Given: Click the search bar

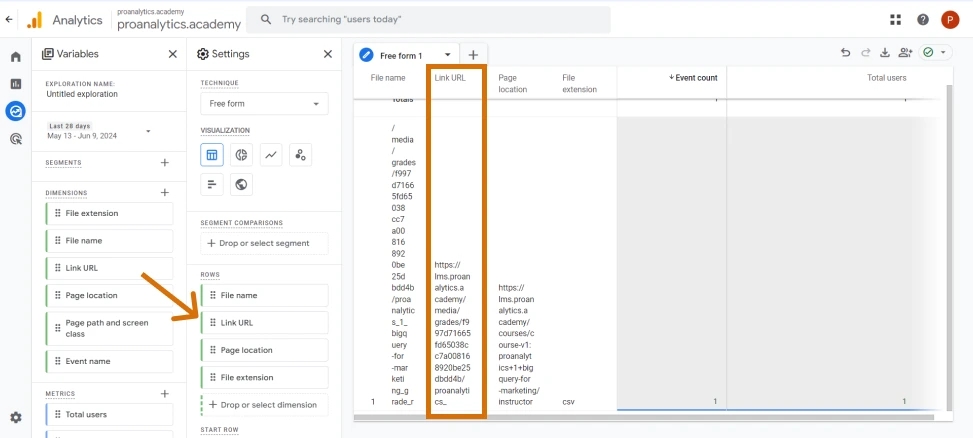Looking at the screenshot, I should (x=428, y=20).
